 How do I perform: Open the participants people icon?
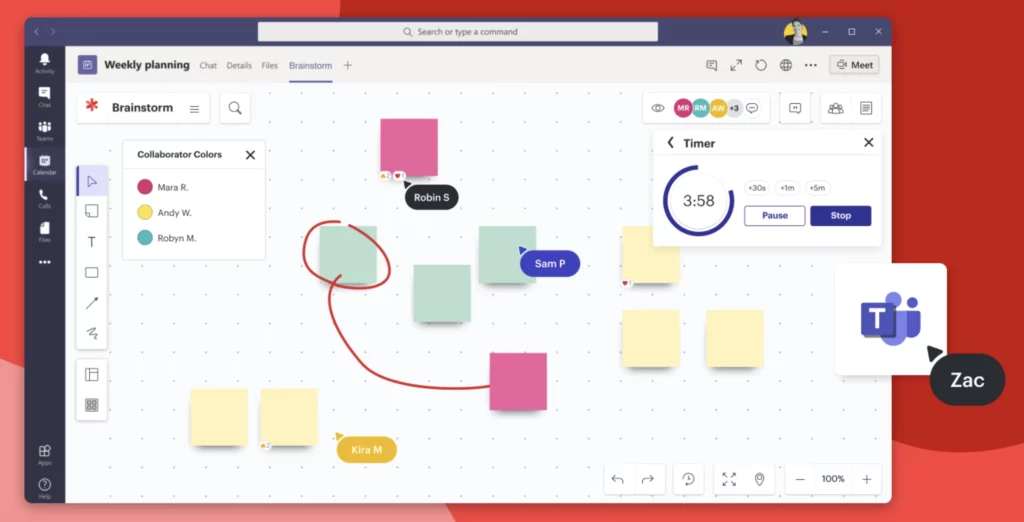point(836,108)
